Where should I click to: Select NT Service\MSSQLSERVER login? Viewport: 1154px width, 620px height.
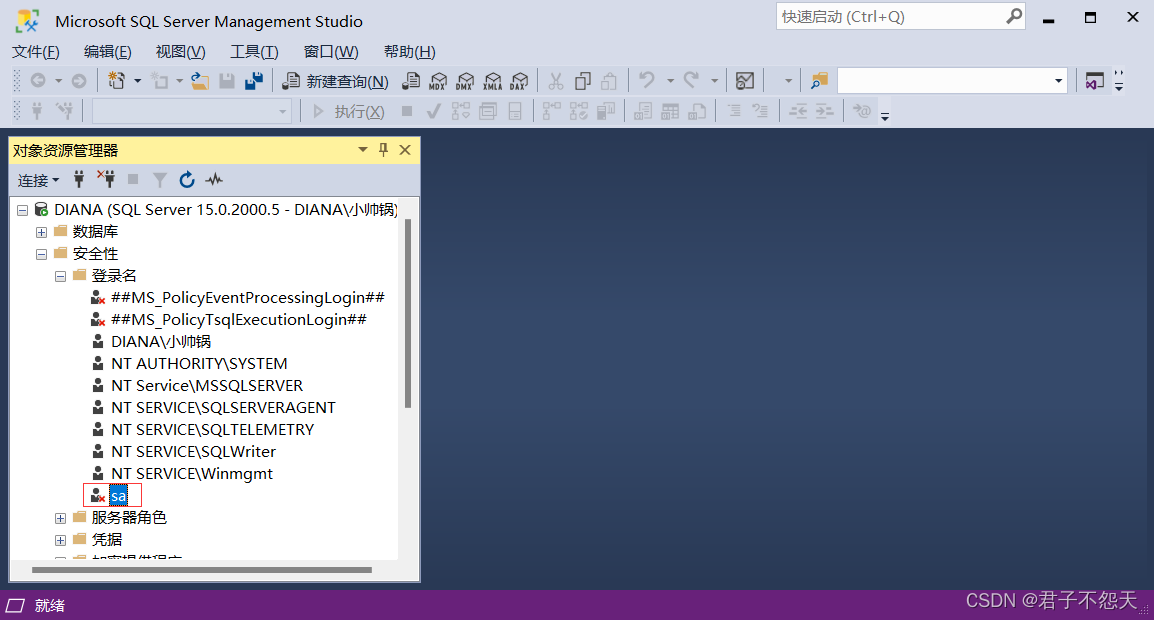coord(207,386)
